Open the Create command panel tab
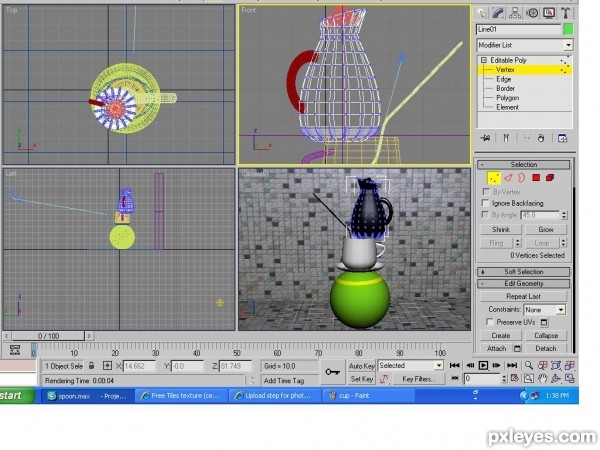 pos(481,13)
